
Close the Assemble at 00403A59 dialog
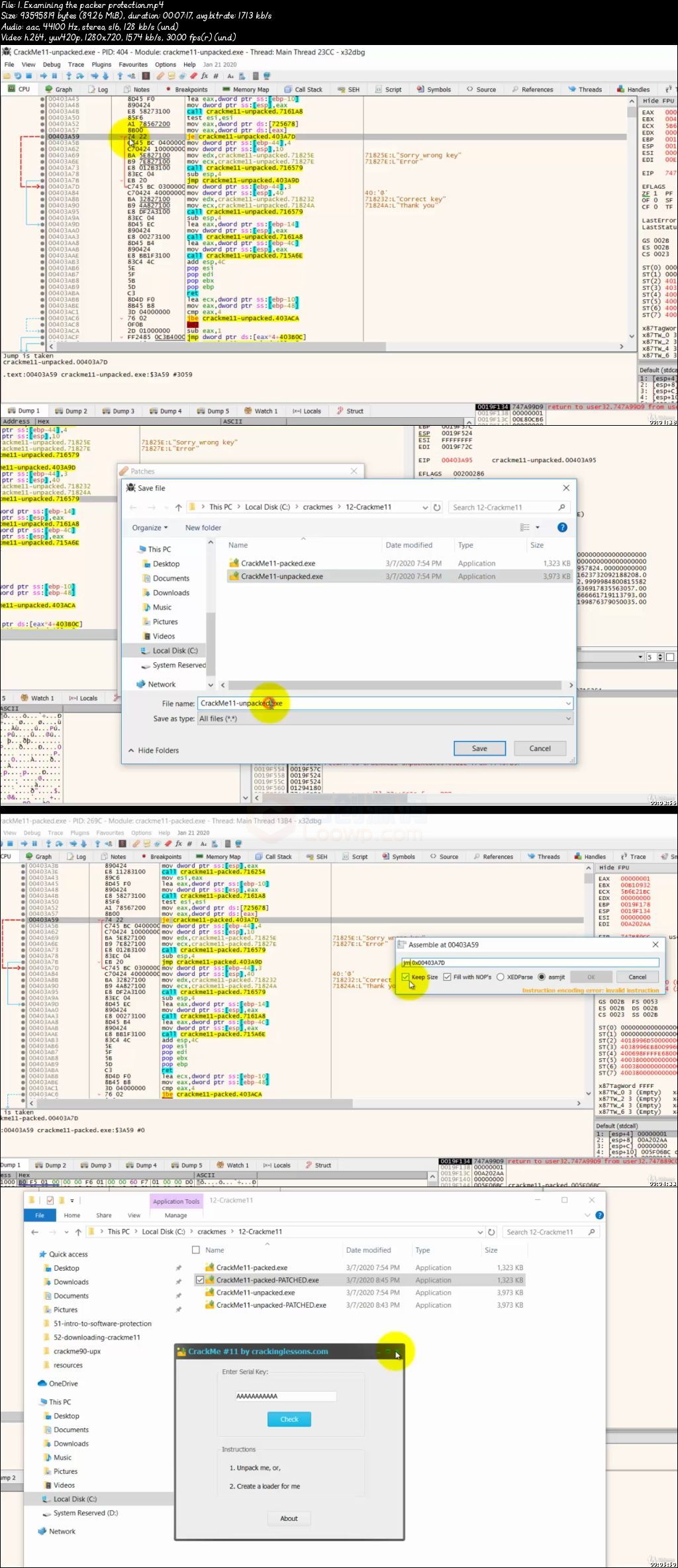click(x=655, y=944)
